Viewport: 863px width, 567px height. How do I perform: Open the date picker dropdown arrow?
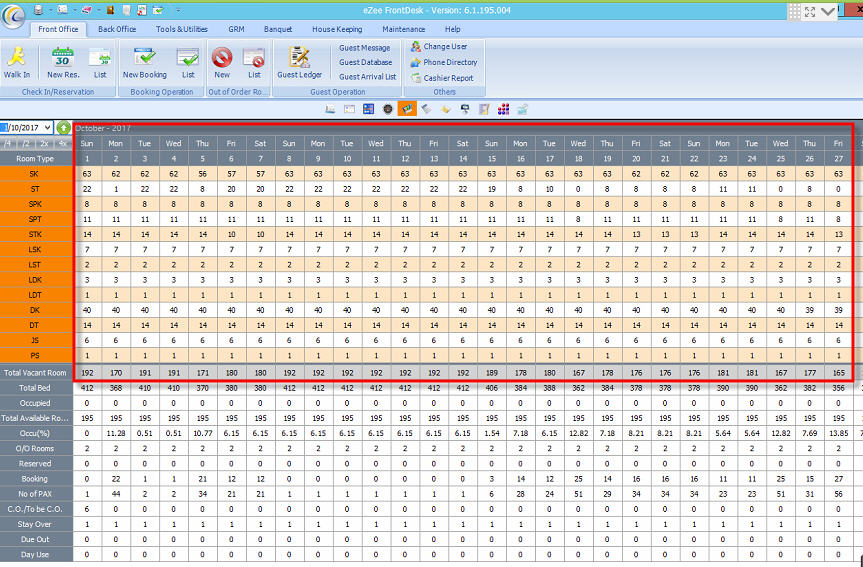point(47,128)
